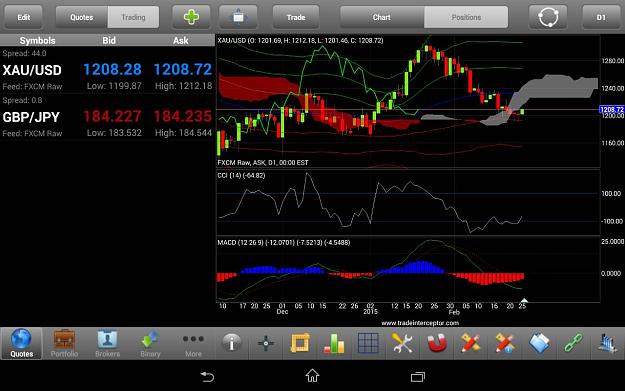Tap the XAU/USD chart title text
Image resolution: width=625 pixels, height=391 pixels.
coord(300,40)
